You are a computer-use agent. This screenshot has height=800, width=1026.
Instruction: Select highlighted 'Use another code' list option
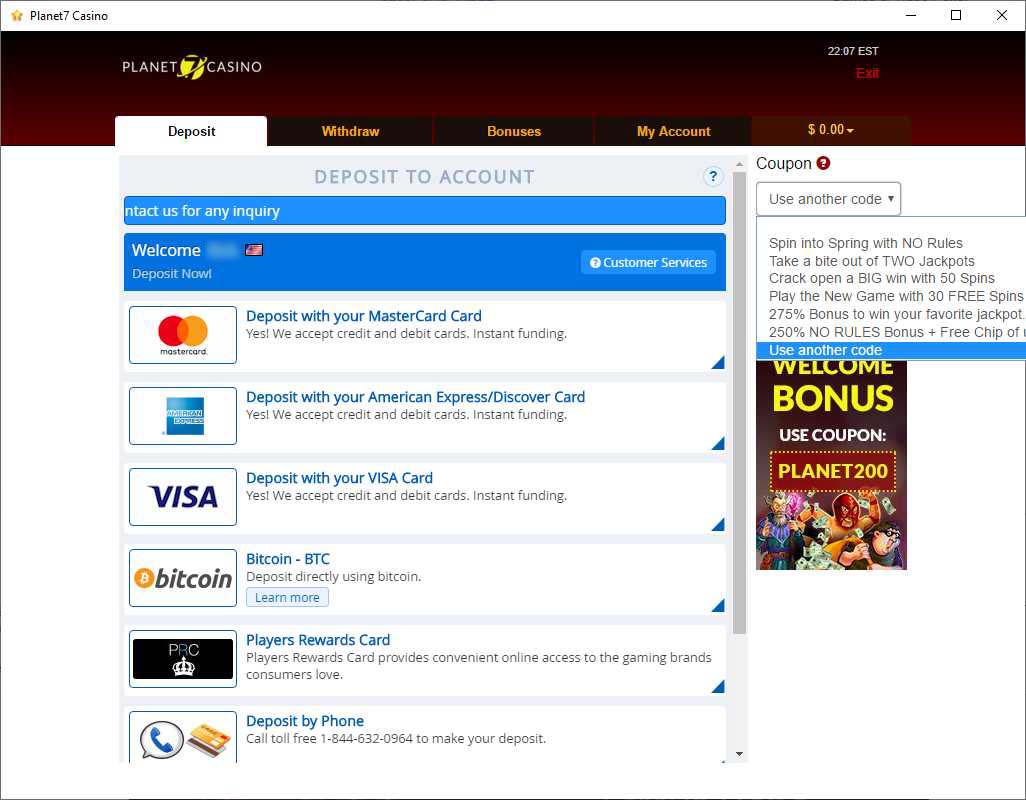[x=891, y=350]
